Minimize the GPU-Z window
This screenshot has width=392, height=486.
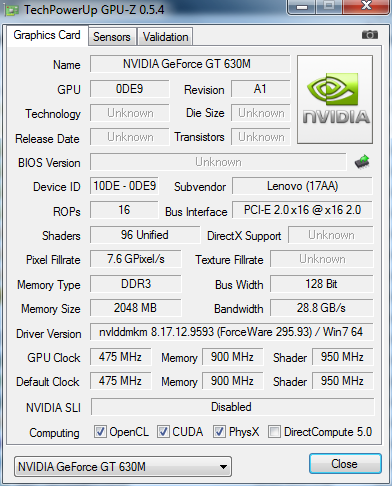302,7
